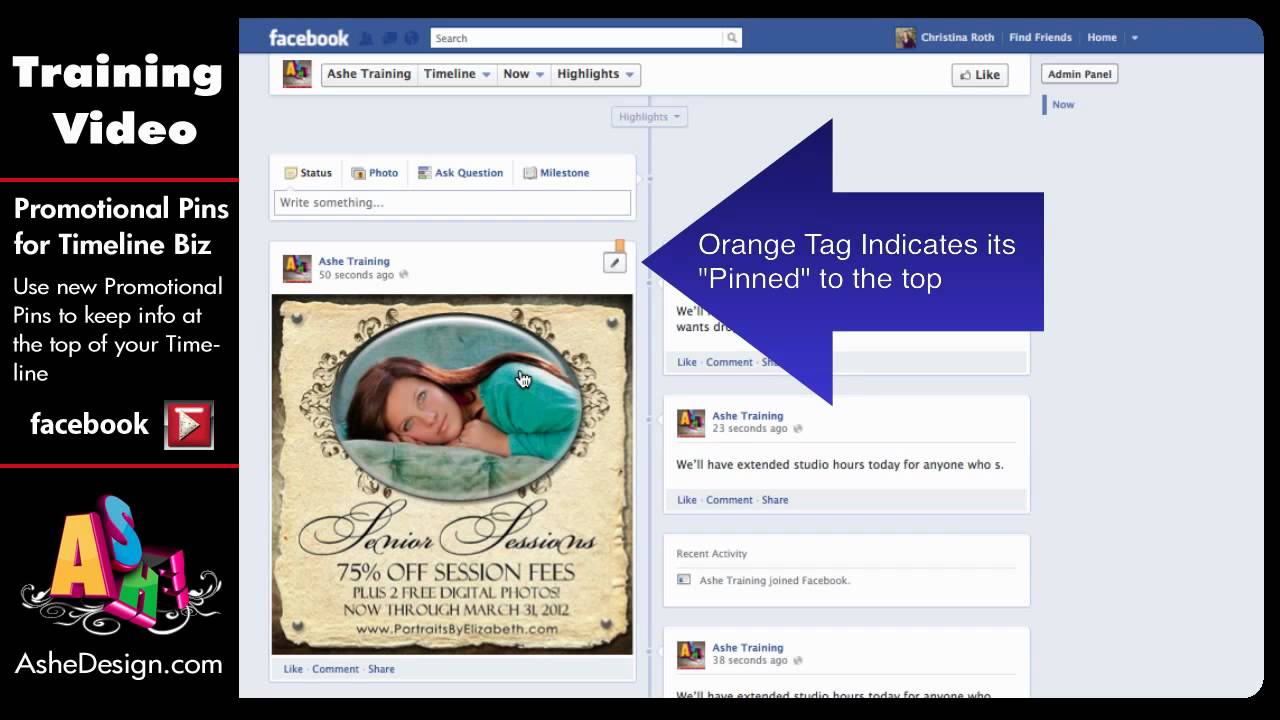
Task: Click Ashe Training name on 23 seconds ago post
Action: pyautogui.click(x=748, y=415)
